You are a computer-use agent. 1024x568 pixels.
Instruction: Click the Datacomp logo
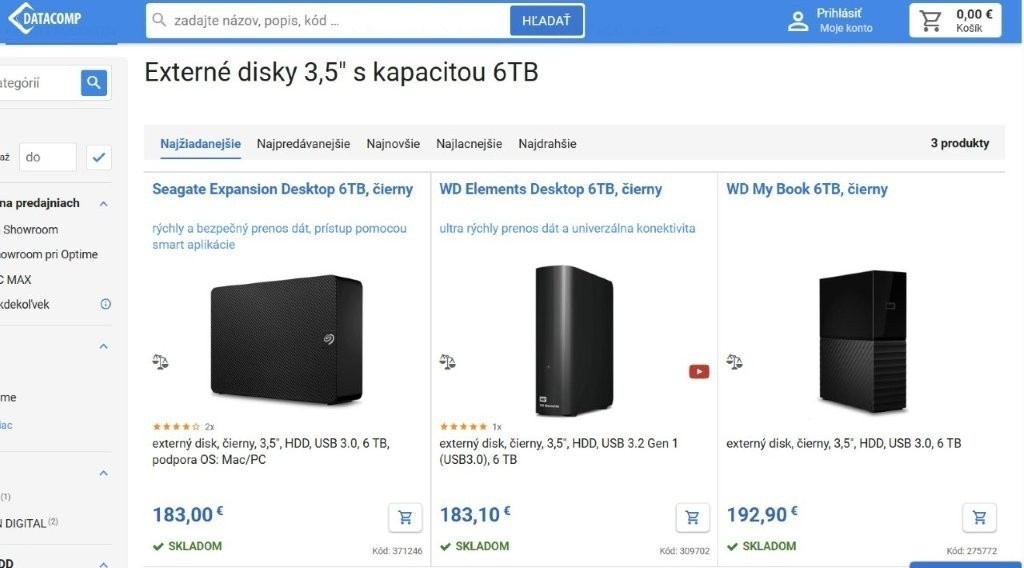point(45,19)
